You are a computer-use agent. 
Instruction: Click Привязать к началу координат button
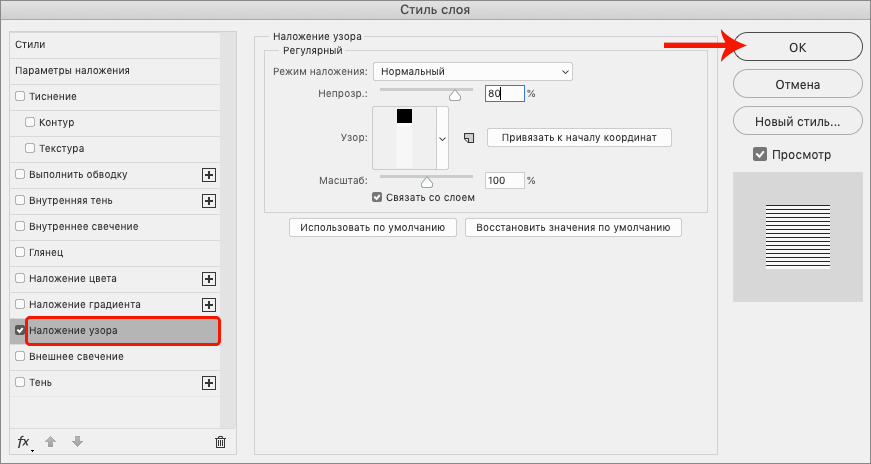[x=579, y=137]
